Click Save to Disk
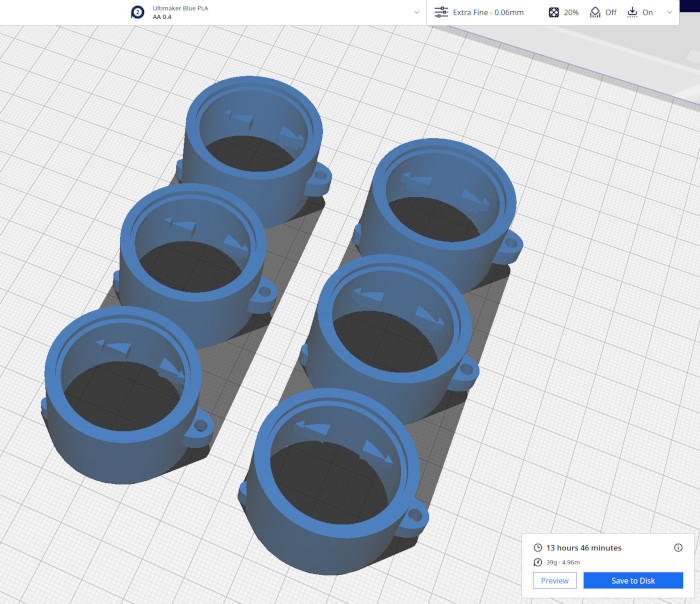Image resolution: width=700 pixels, height=604 pixels. click(633, 581)
